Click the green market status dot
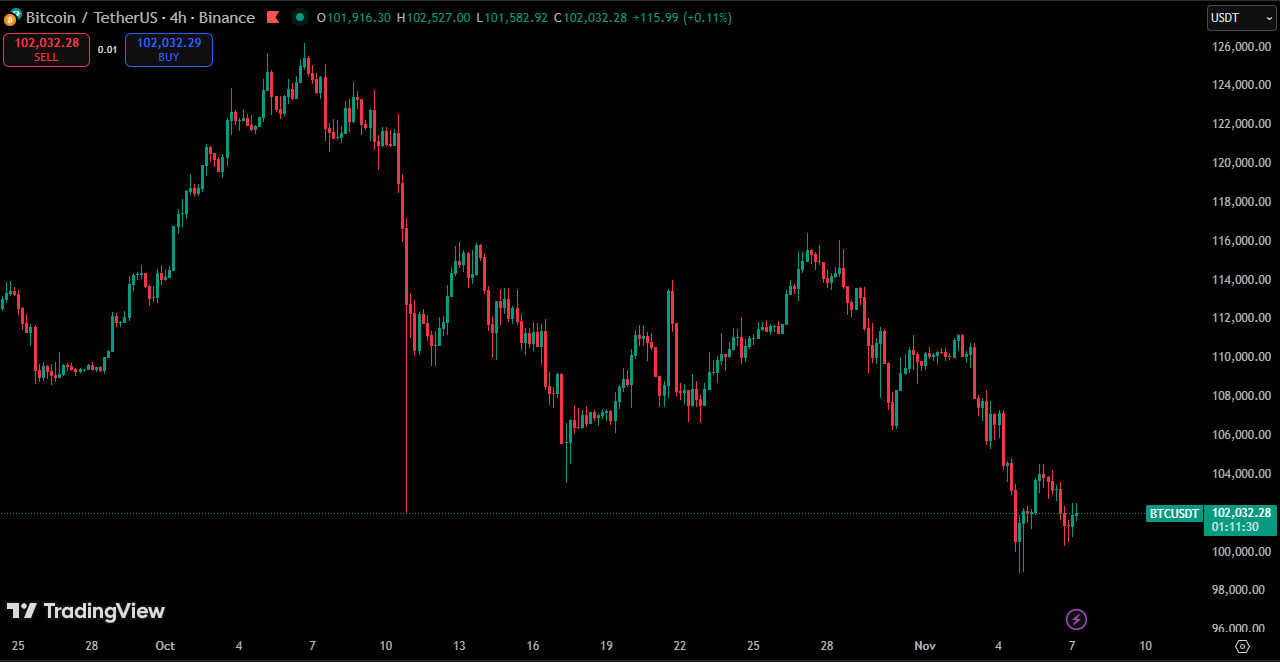 tap(300, 17)
